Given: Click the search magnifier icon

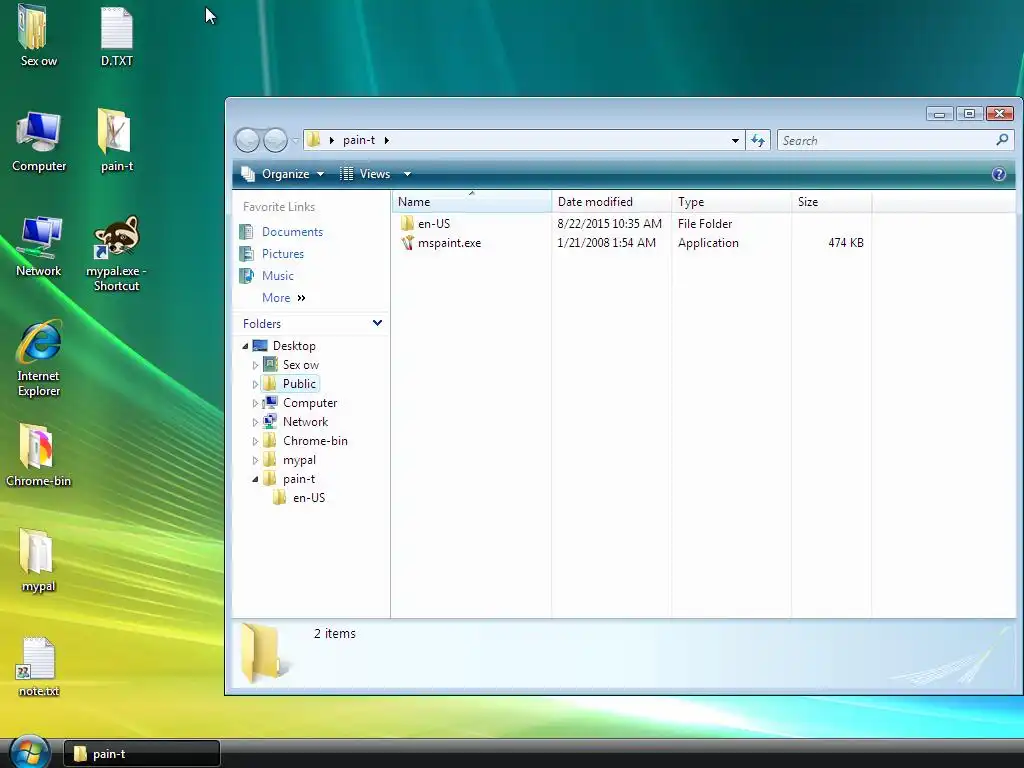Looking at the screenshot, I should coord(1002,140).
